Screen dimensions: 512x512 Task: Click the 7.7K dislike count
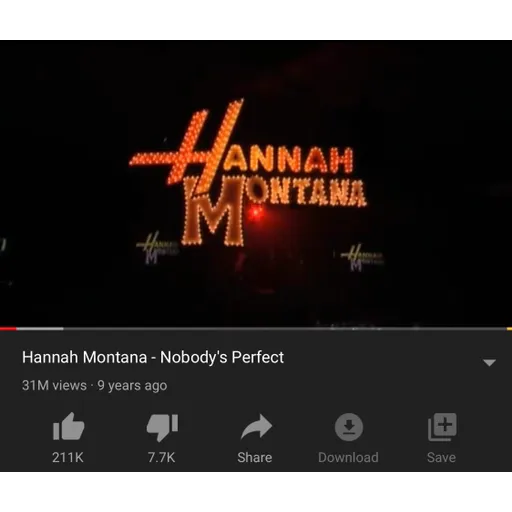pos(161,457)
